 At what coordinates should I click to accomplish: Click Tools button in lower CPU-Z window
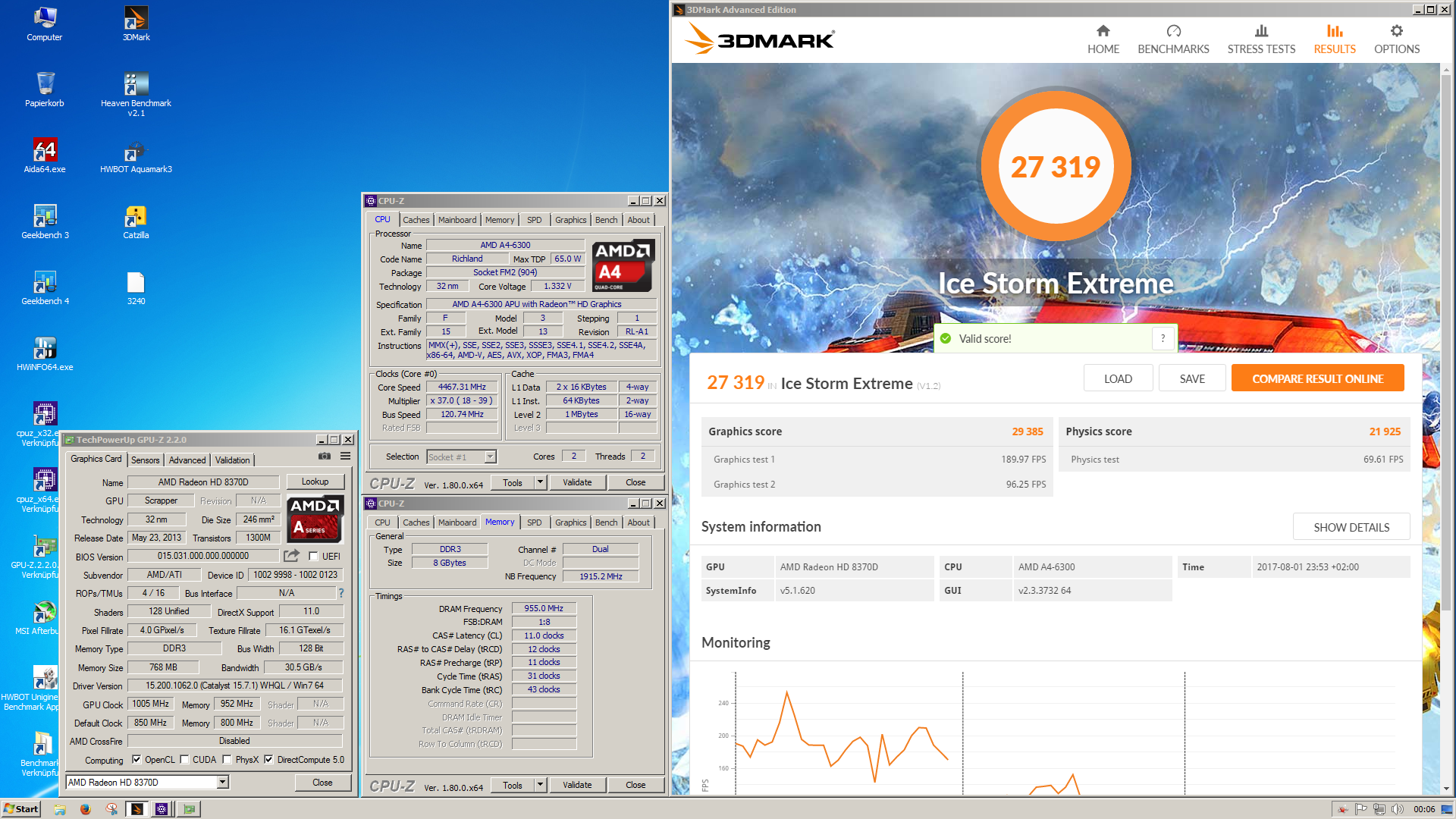pyautogui.click(x=513, y=785)
